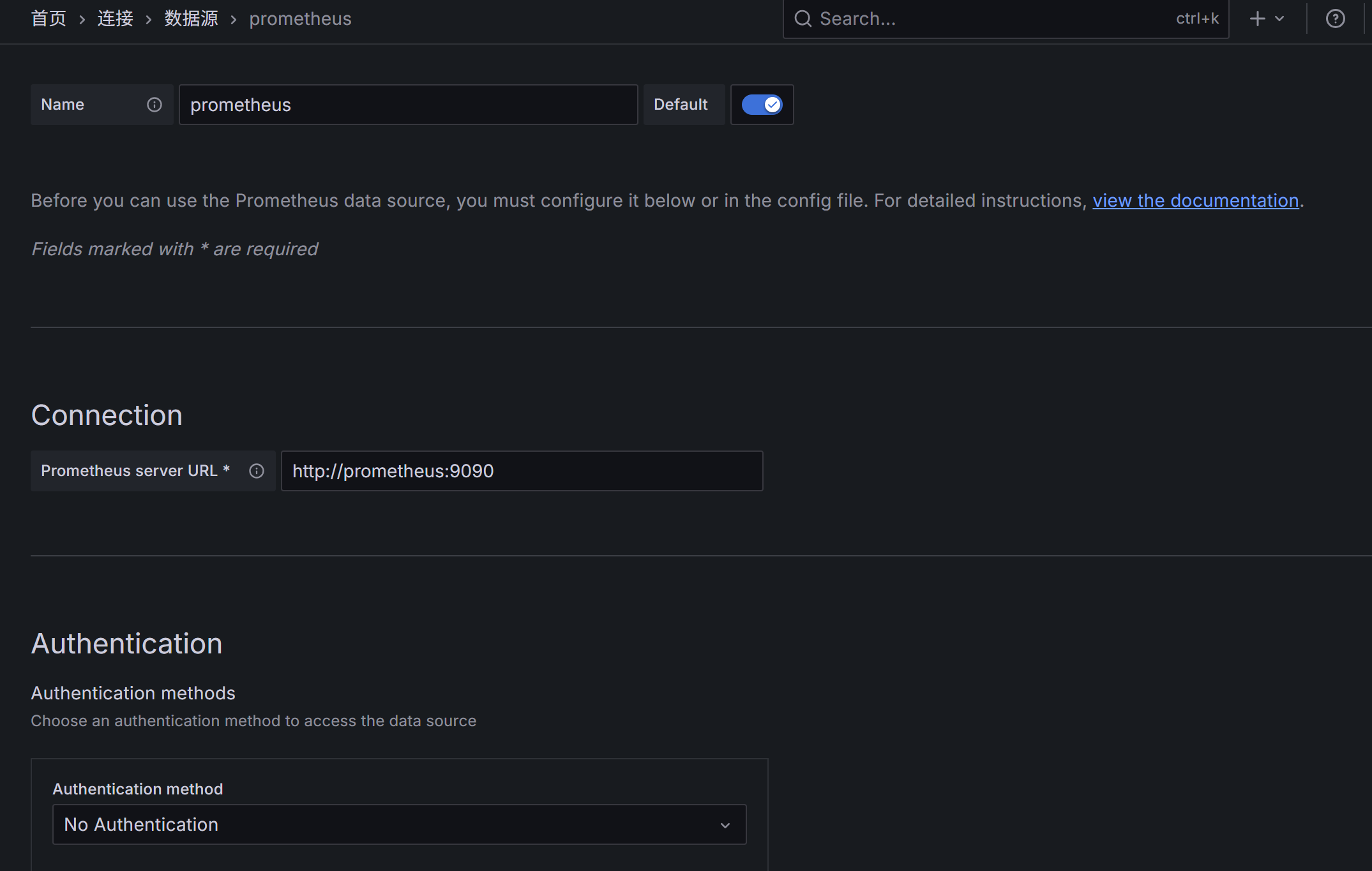Expand chevron next to the plus icon
Image resolution: width=1372 pixels, height=871 pixels.
pos(1279,19)
